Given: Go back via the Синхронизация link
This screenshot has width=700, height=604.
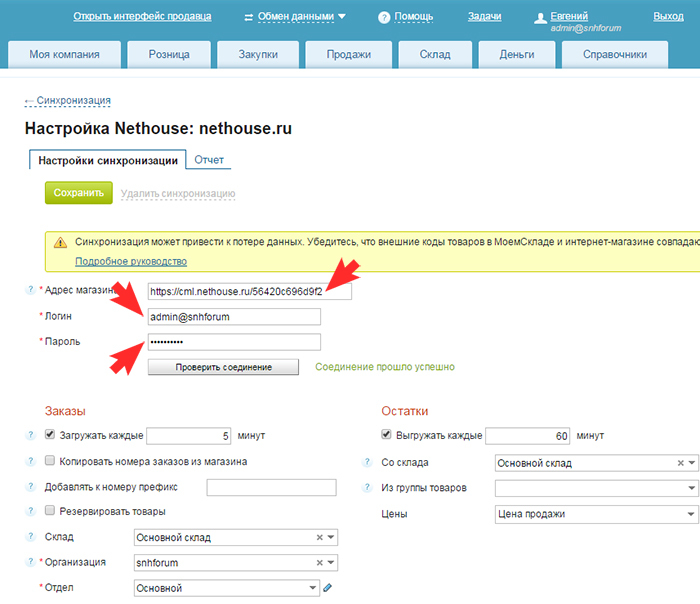Looking at the screenshot, I should [67, 100].
